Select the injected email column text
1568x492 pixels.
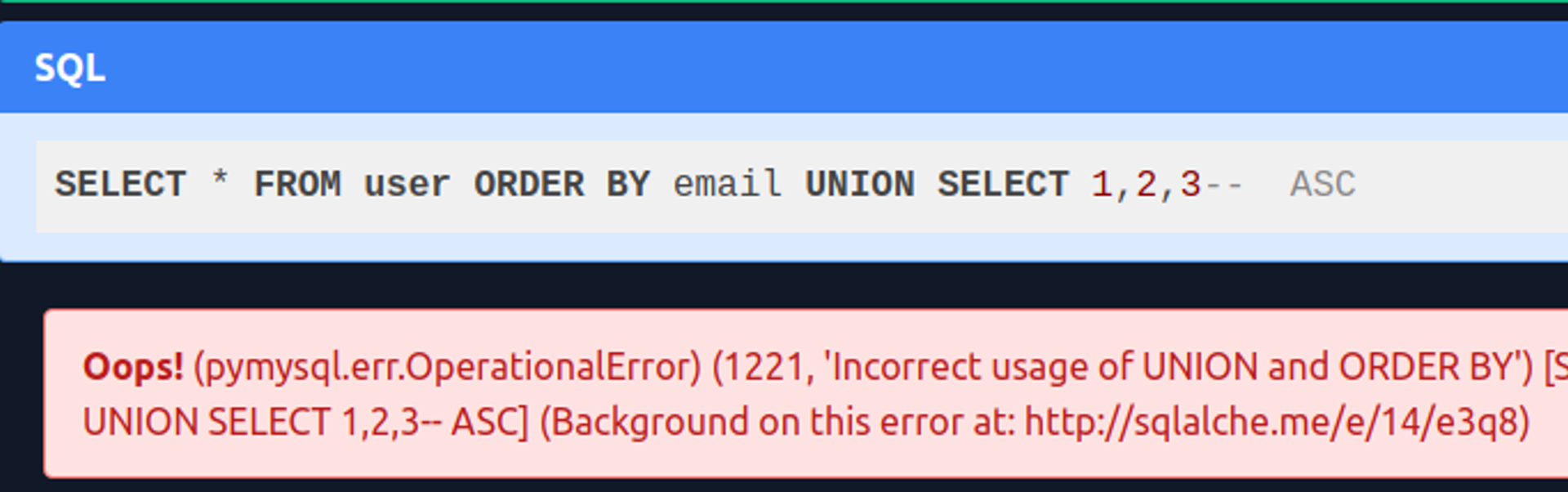click(728, 184)
